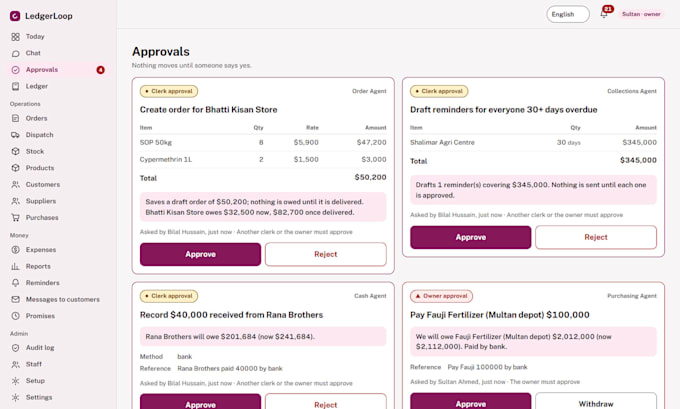Screen dimensions: 680x409
Task: Click the $345,000 reminders total
Action: [638, 160]
